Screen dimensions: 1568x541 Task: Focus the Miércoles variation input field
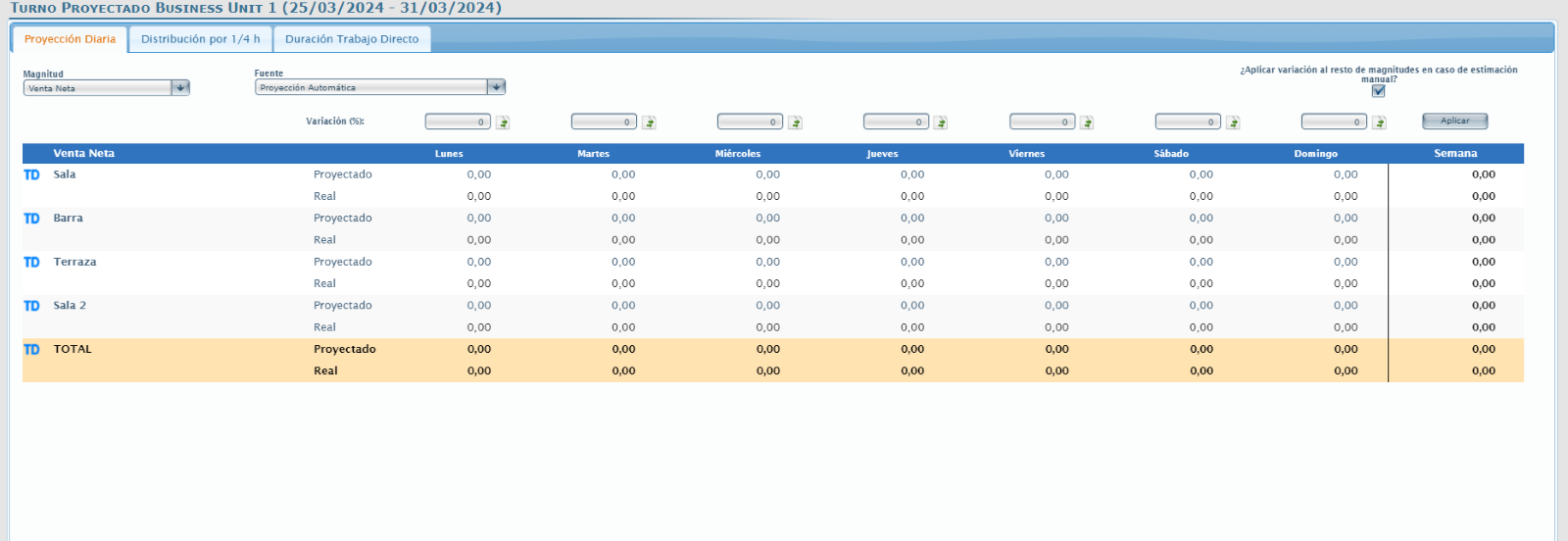pyautogui.click(x=750, y=122)
